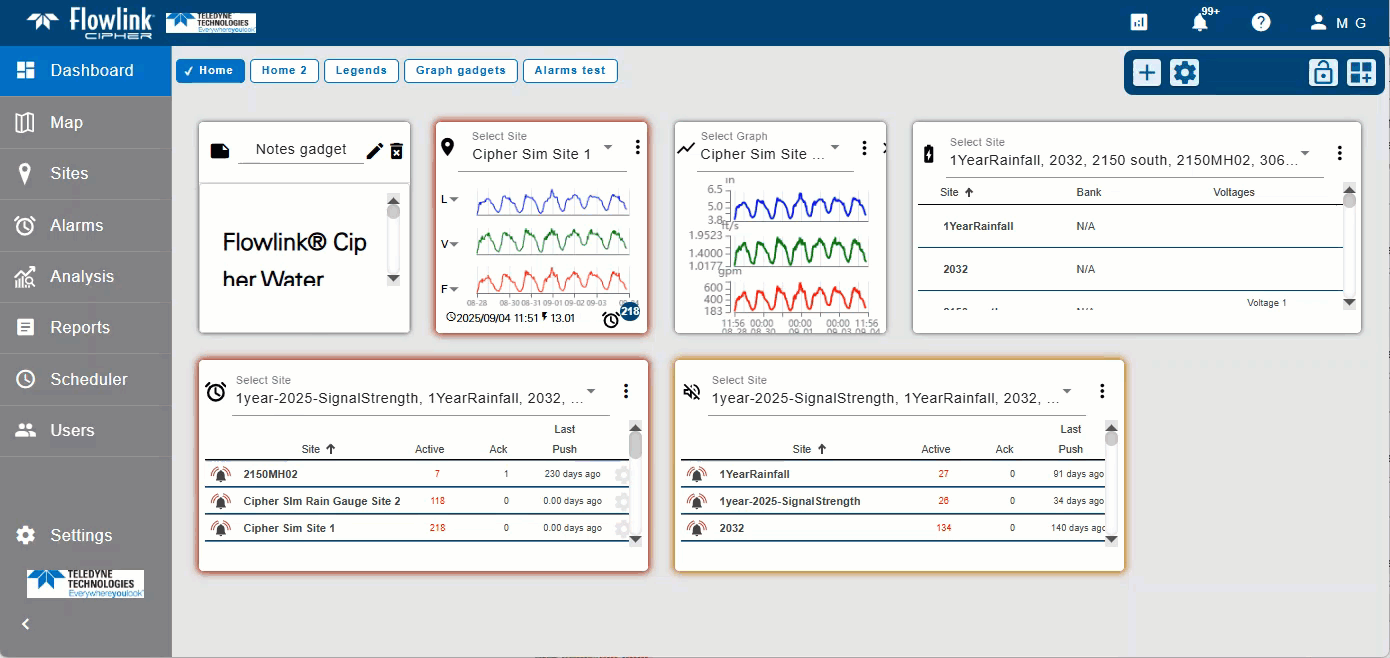
Task: Click the add dashboard grid icon
Action: coord(1361,72)
